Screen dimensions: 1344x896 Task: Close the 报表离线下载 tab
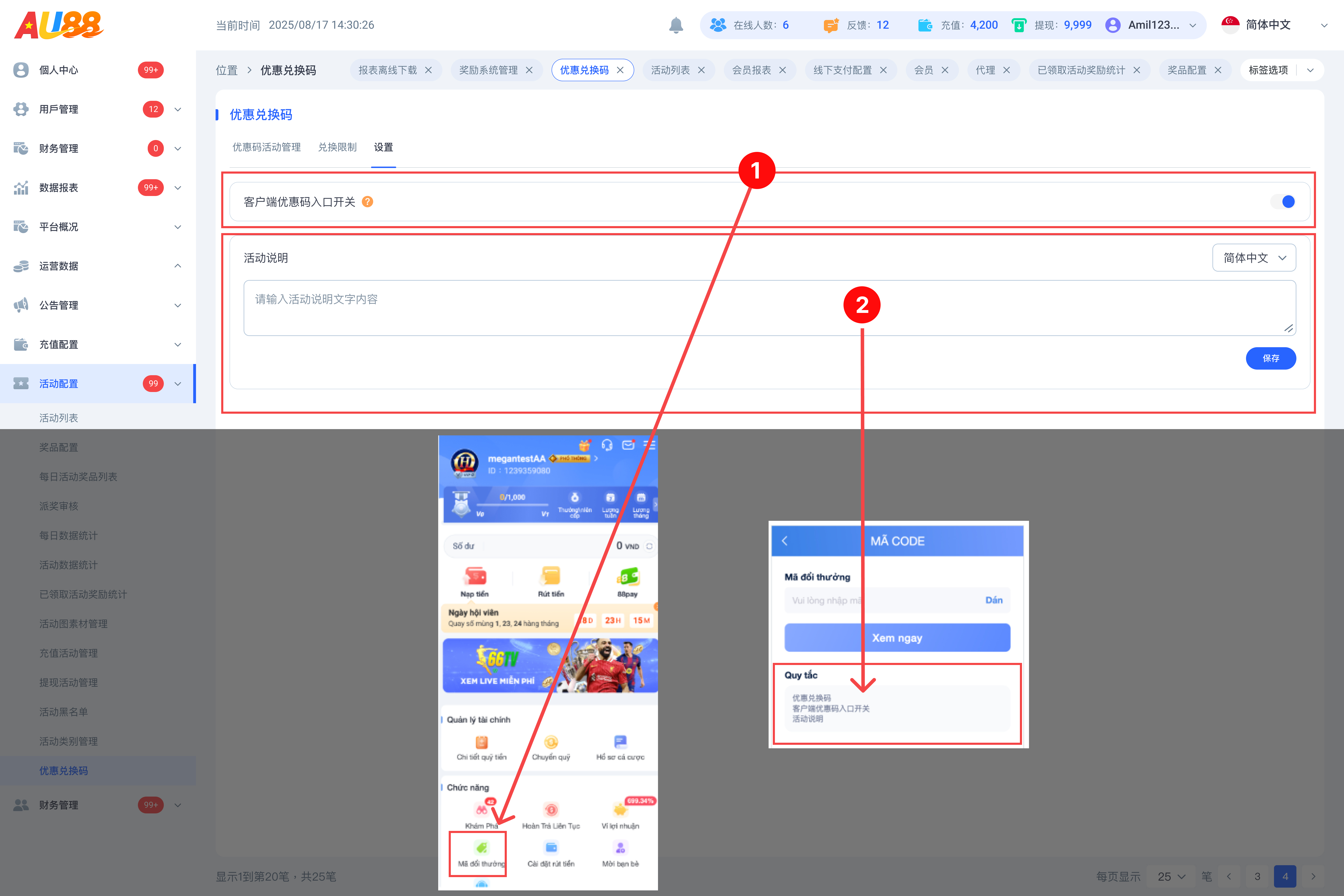point(429,70)
